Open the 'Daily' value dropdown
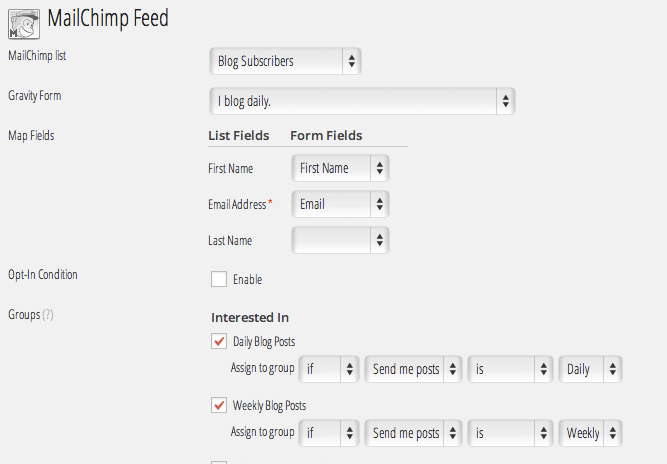This screenshot has height=464, width=667. point(590,369)
